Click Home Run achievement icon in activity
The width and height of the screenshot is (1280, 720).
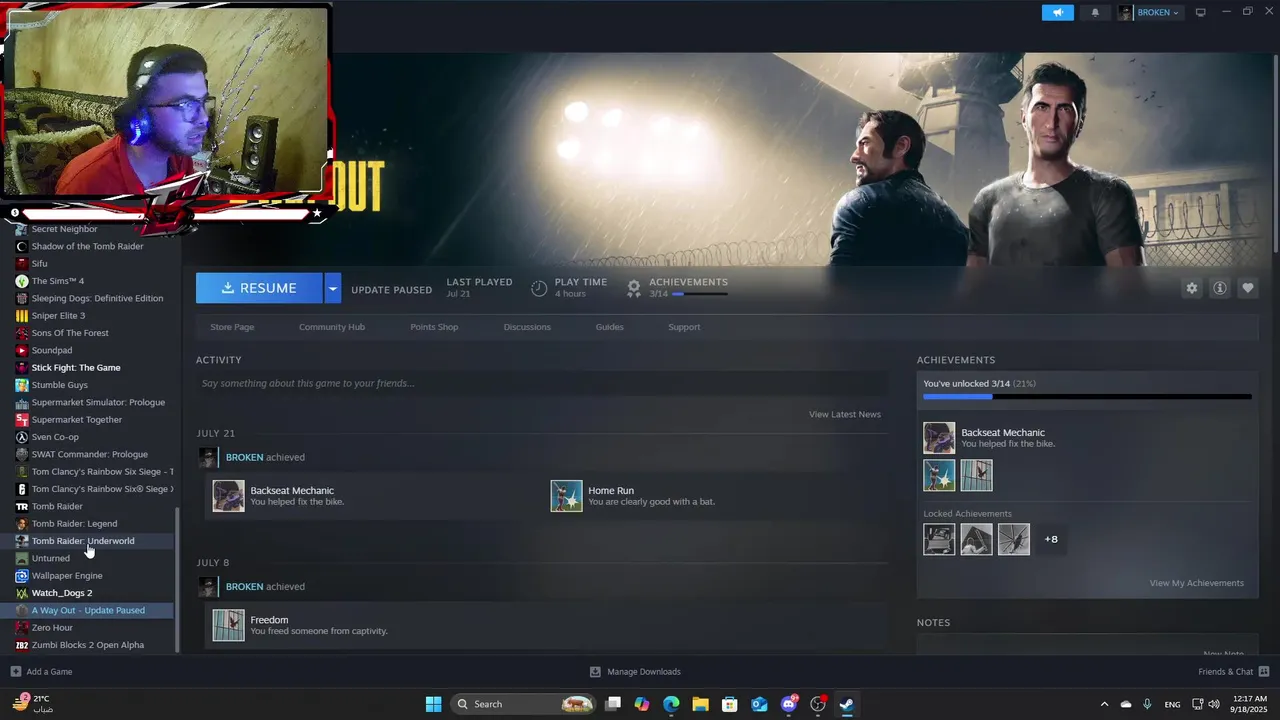[x=566, y=496]
